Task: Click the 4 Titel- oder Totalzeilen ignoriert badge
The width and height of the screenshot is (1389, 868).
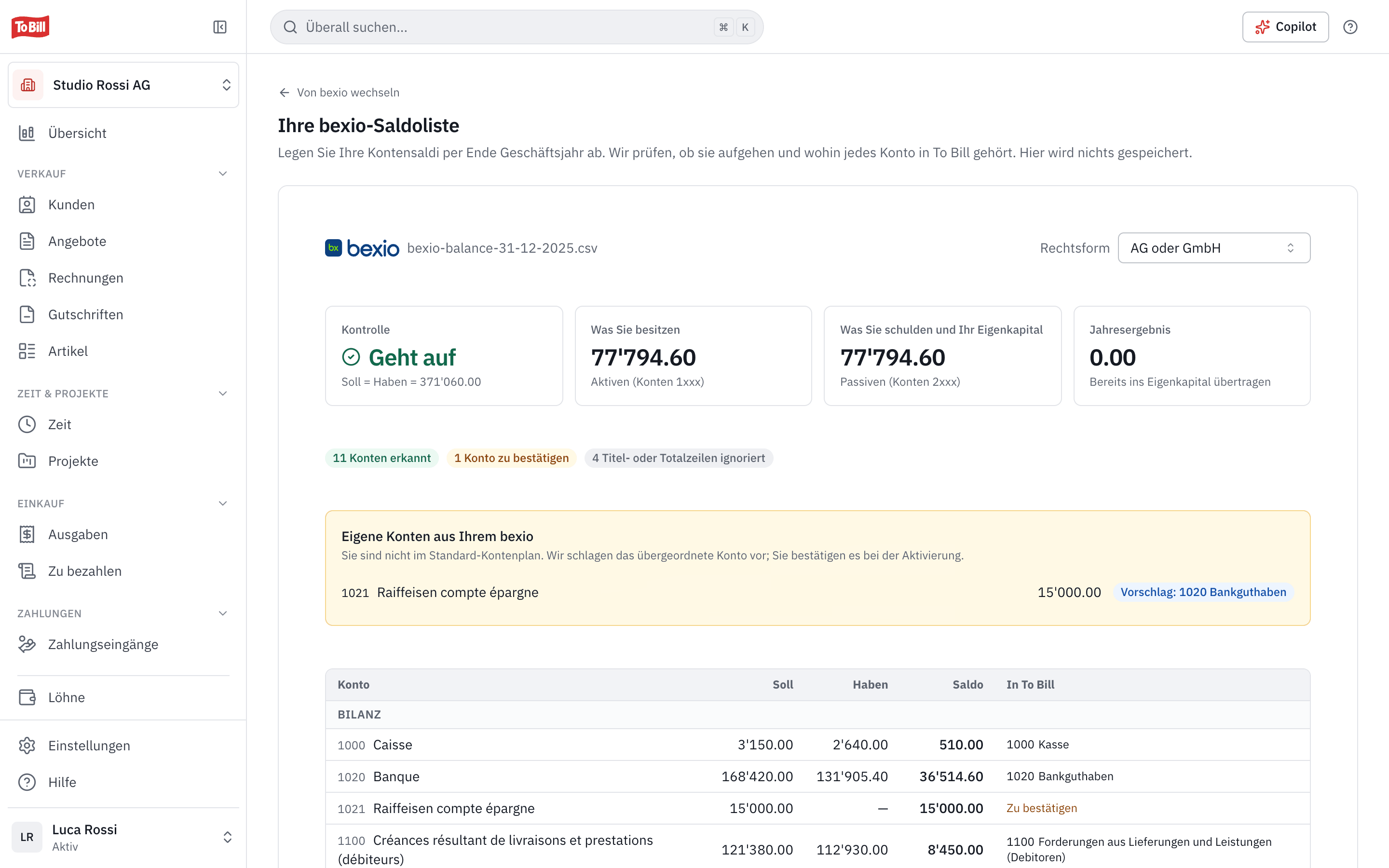Action: 679,458
